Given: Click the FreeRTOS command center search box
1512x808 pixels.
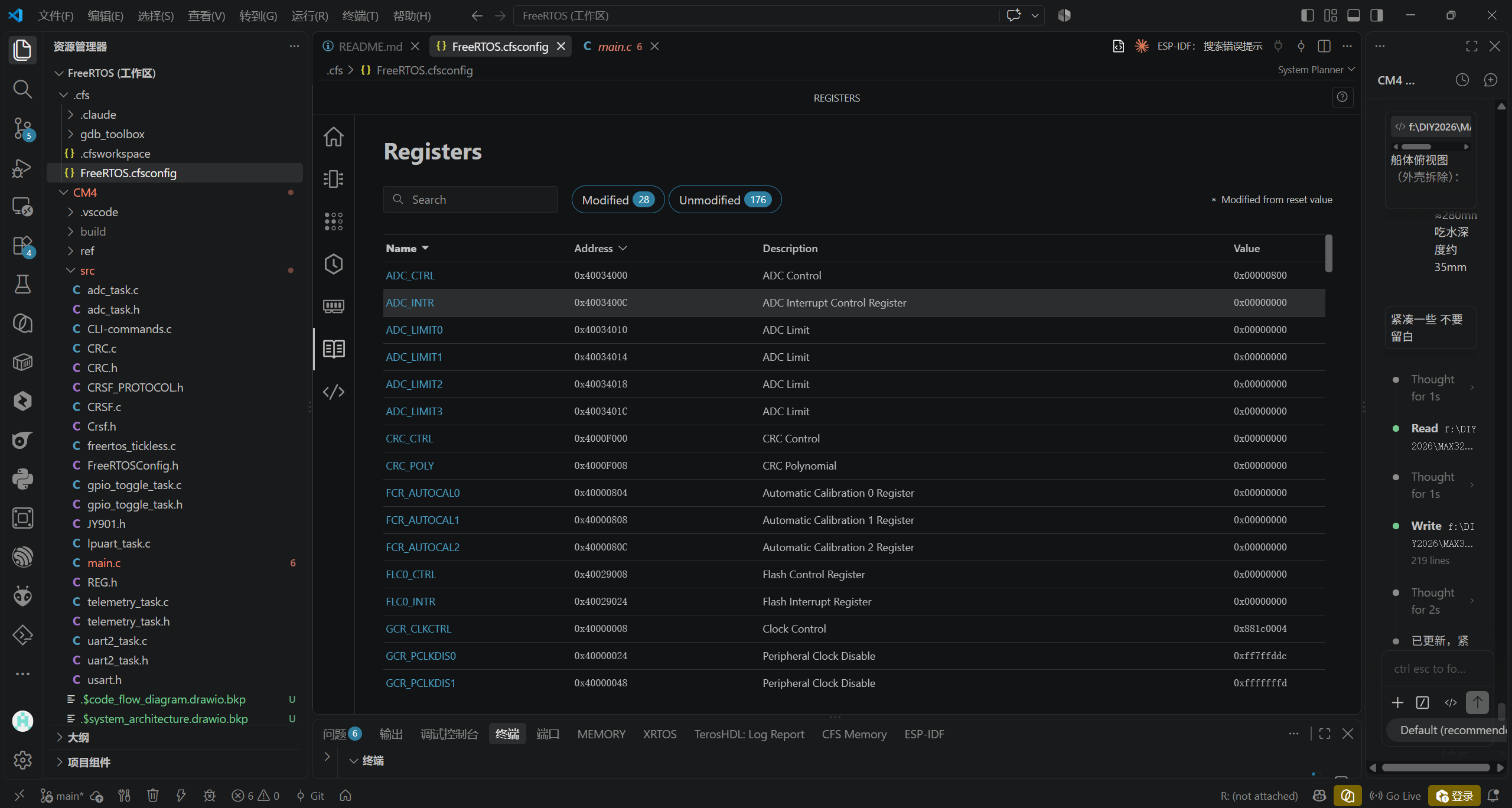Looking at the screenshot, I should coord(755,15).
